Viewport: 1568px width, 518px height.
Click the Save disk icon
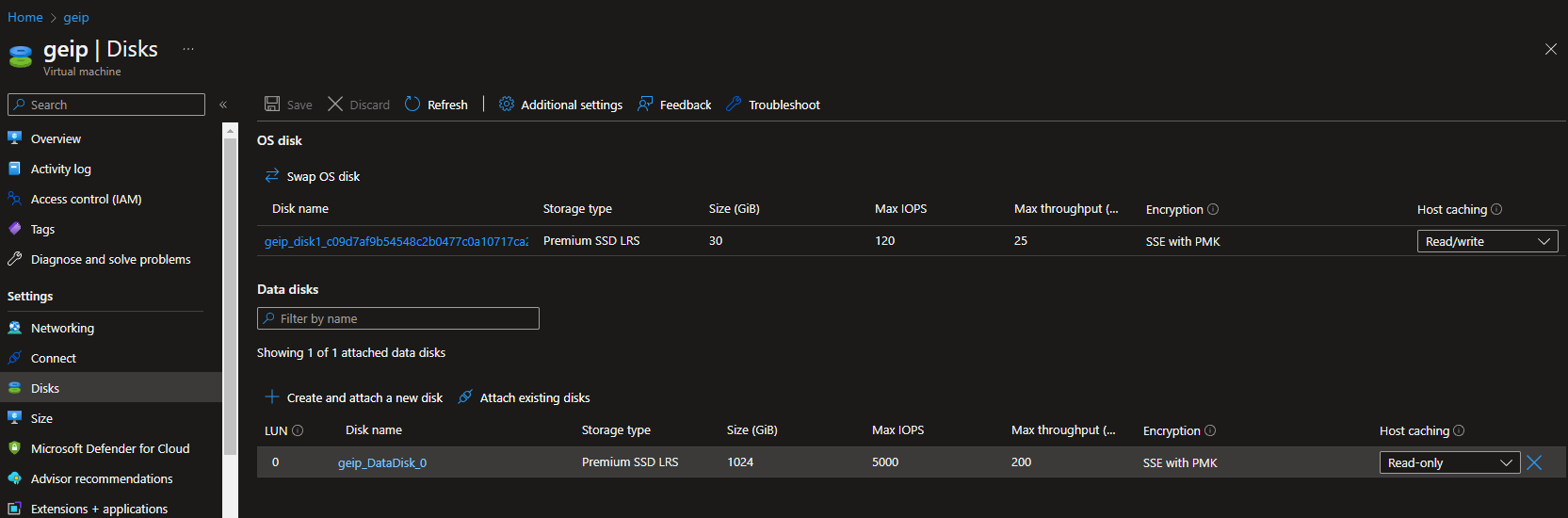tap(272, 104)
